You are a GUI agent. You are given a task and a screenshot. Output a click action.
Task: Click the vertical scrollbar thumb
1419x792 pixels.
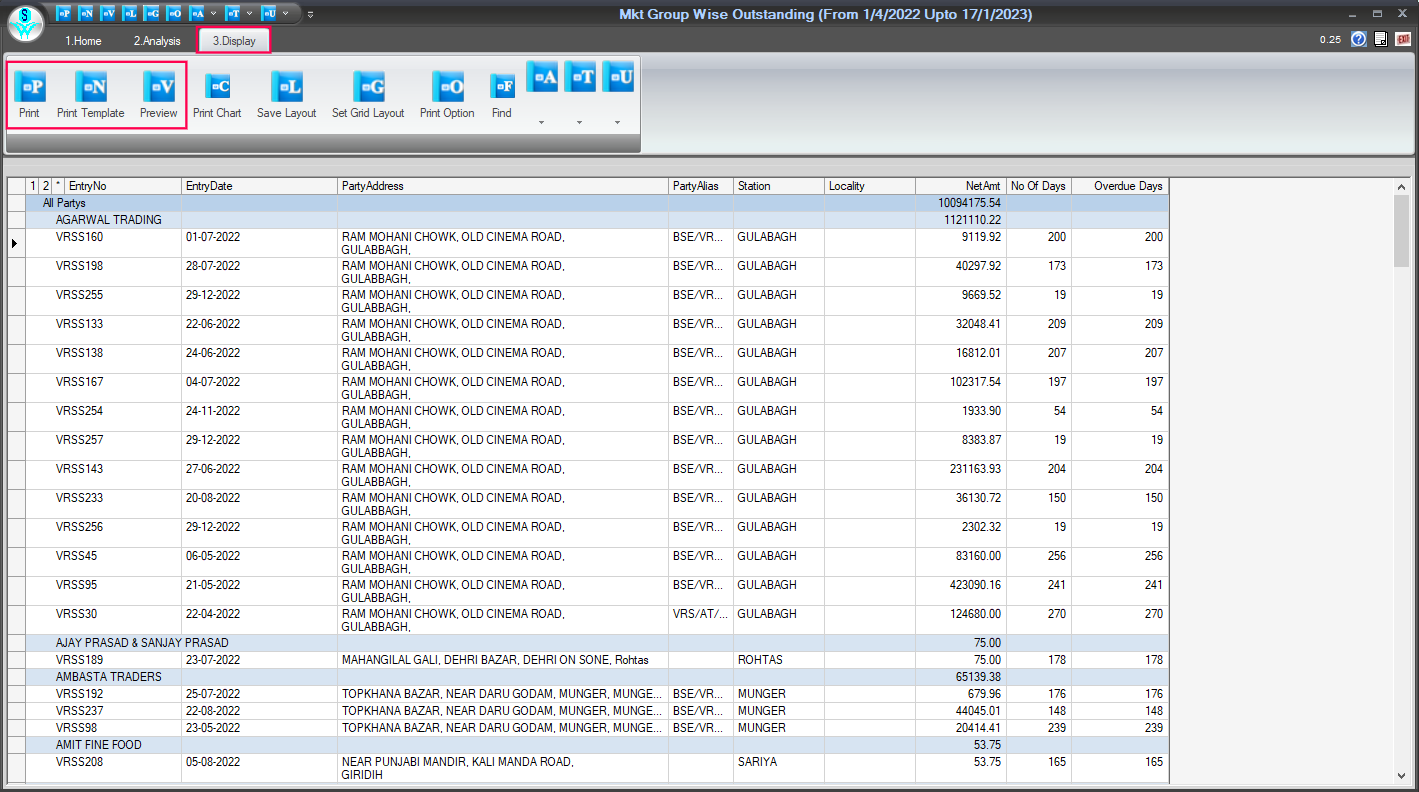(1401, 231)
